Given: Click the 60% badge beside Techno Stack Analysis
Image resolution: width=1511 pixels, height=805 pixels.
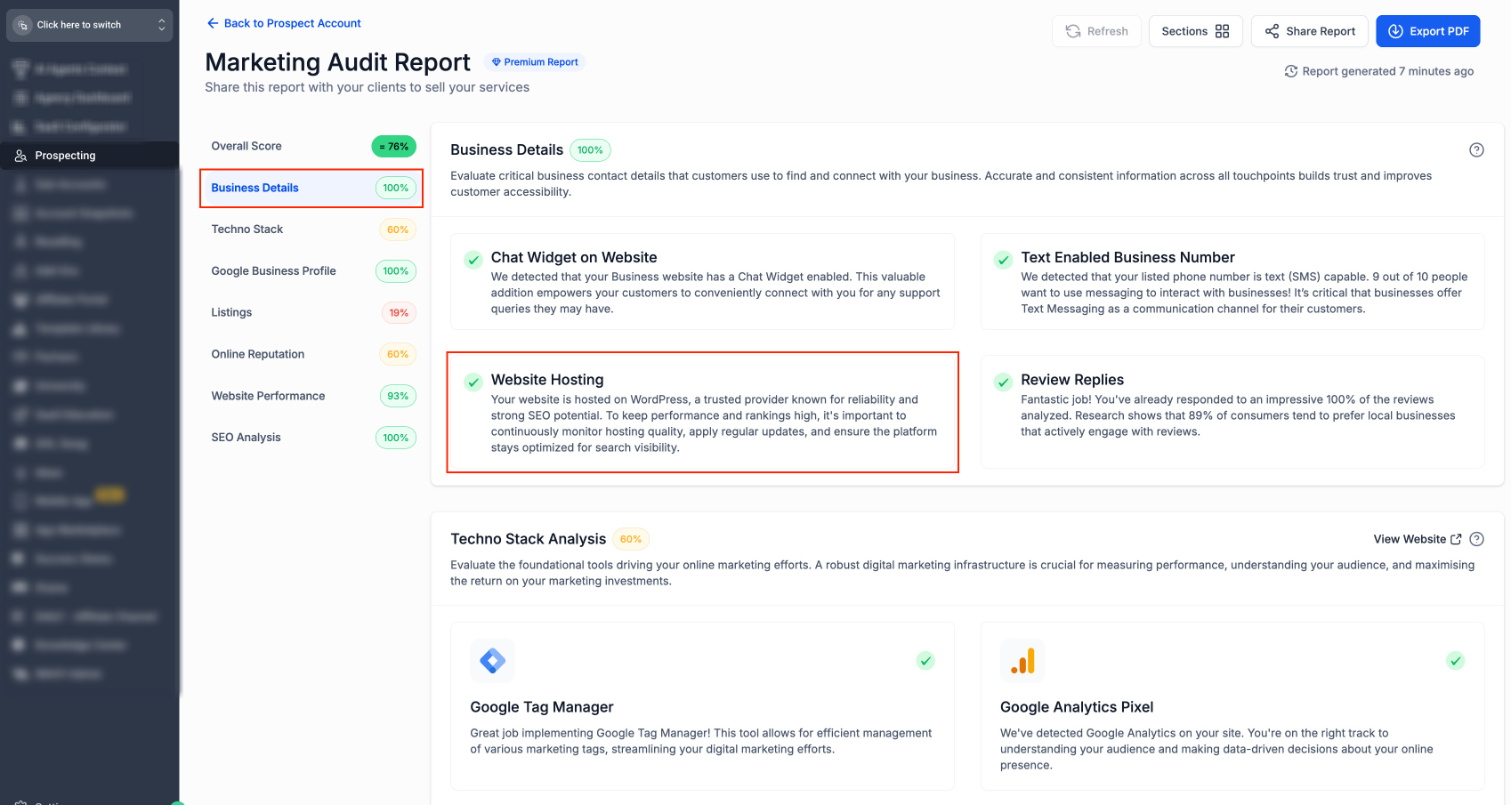Looking at the screenshot, I should (x=631, y=539).
